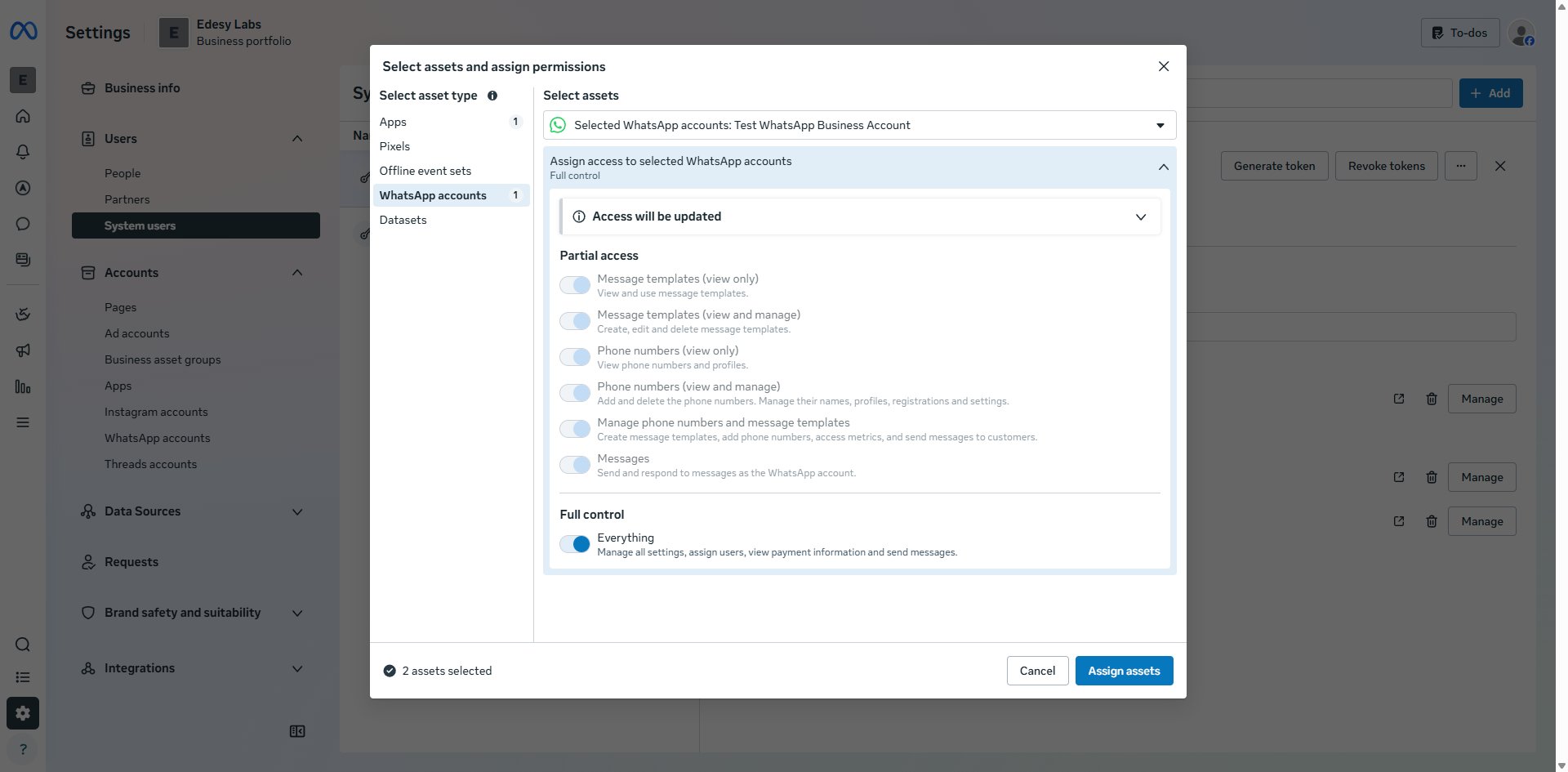Close the Select assets dialog

coord(1164,66)
